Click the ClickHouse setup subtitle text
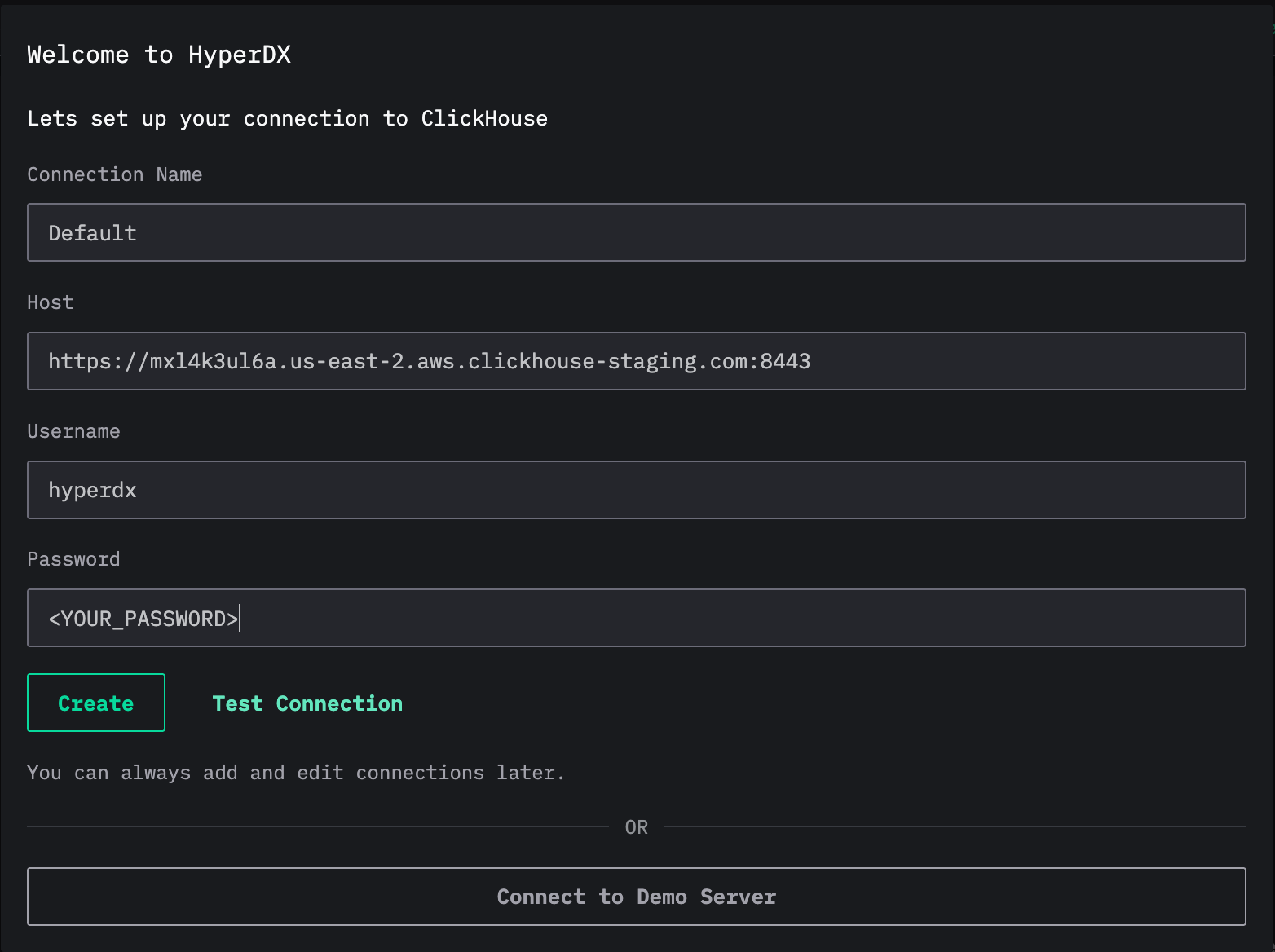 [x=287, y=118]
